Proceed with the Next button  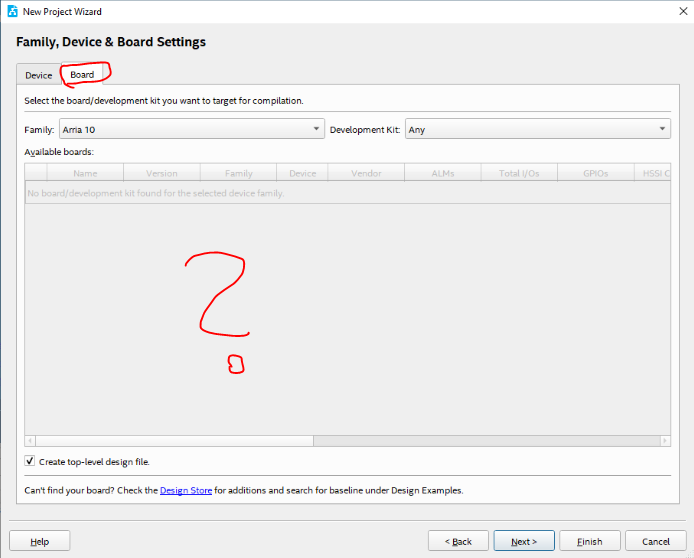[524, 541]
